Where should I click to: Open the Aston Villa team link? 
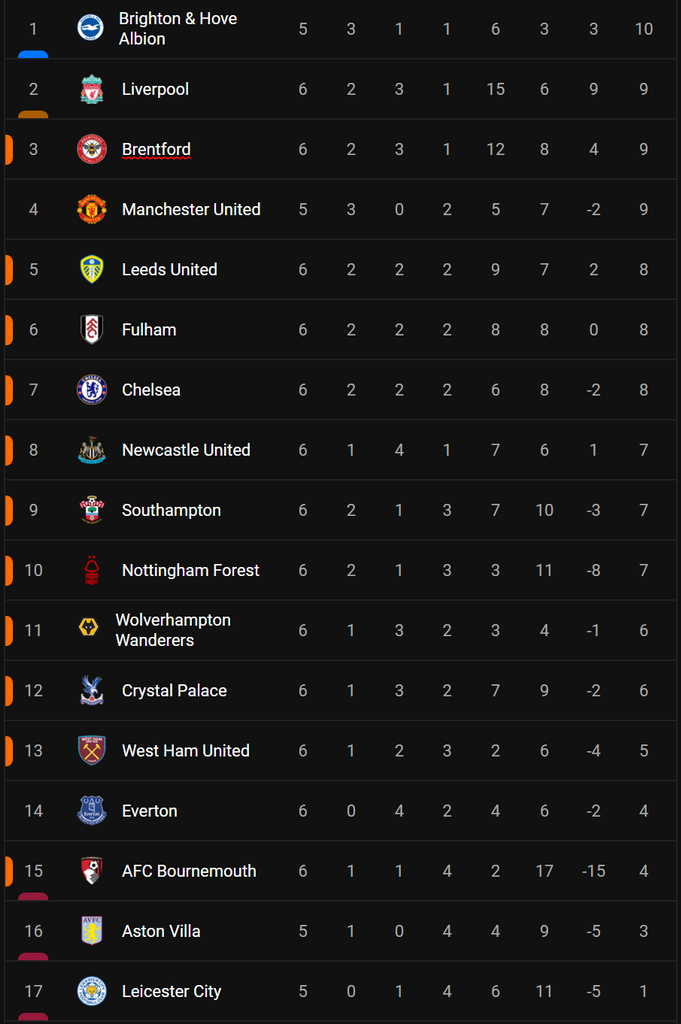(161, 931)
